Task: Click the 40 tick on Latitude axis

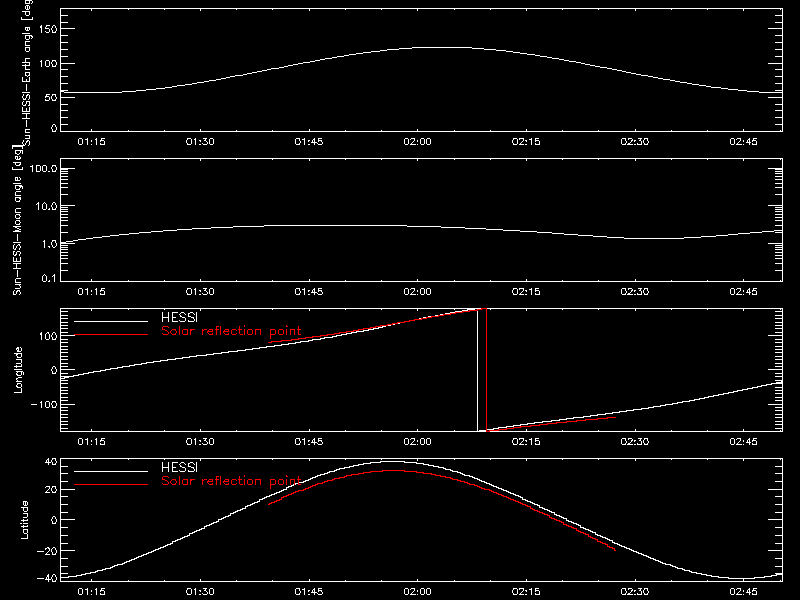Action: pyautogui.click(x=51, y=462)
